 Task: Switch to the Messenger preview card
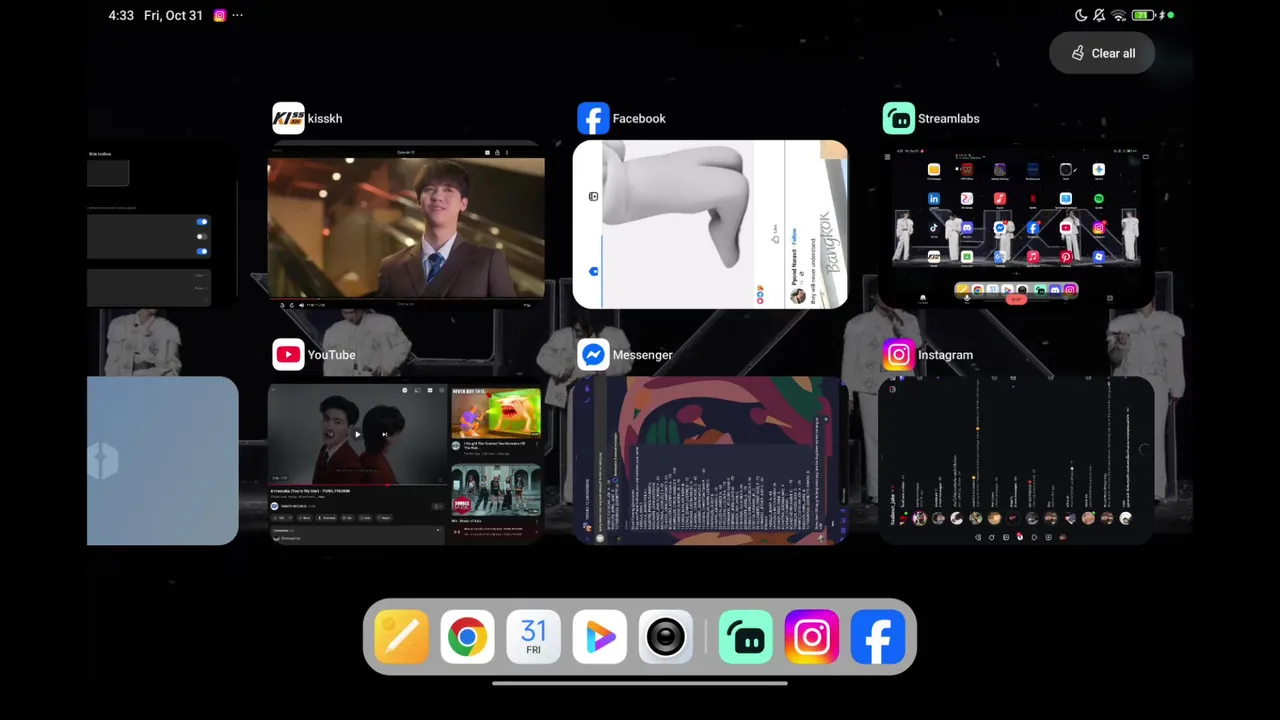[710, 461]
